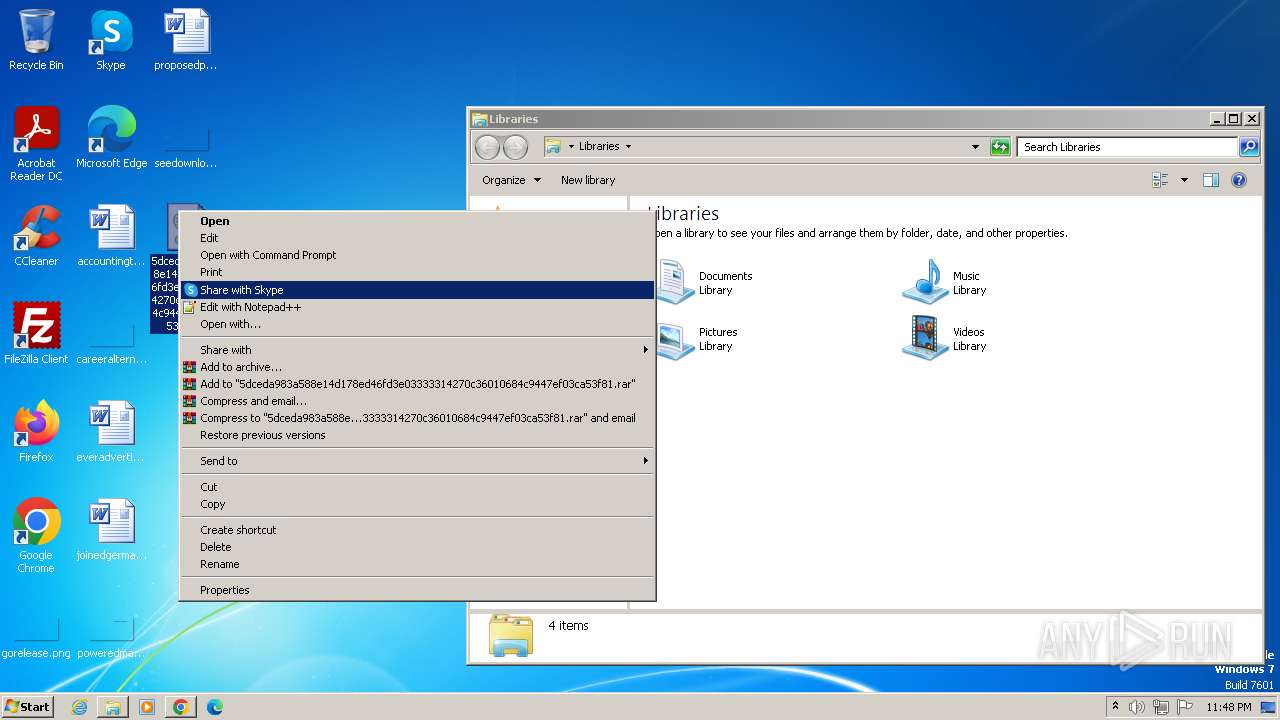Image resolution: width=1280 pixels, height=720 pixels.
Task: Choose Rename from context menu
Action: (416, 564)
